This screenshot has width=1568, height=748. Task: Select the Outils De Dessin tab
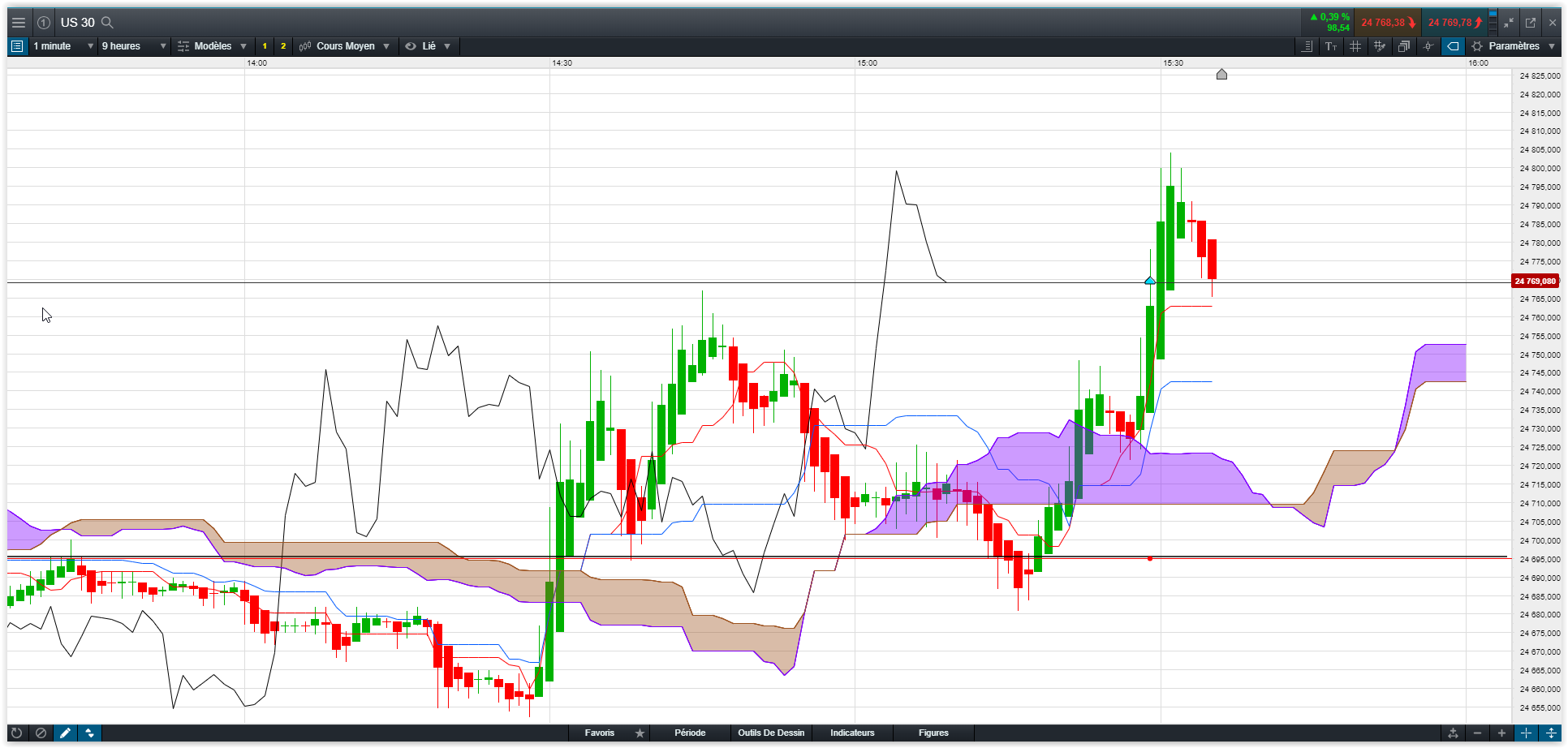click(771, 733)
